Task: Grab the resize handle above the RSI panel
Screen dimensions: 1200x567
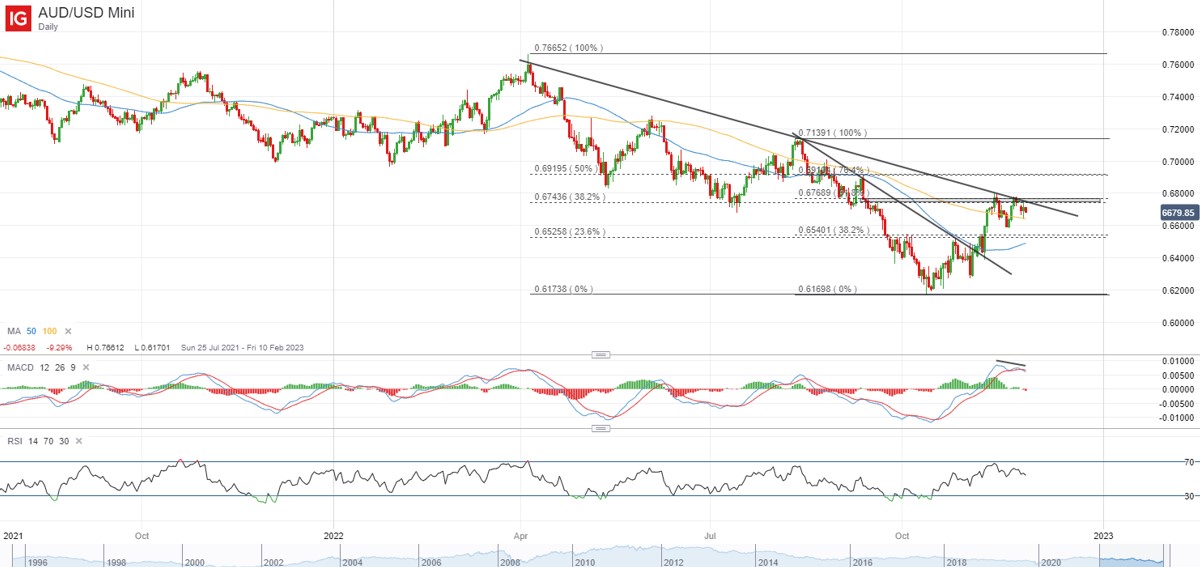Action: coord(600,428)
